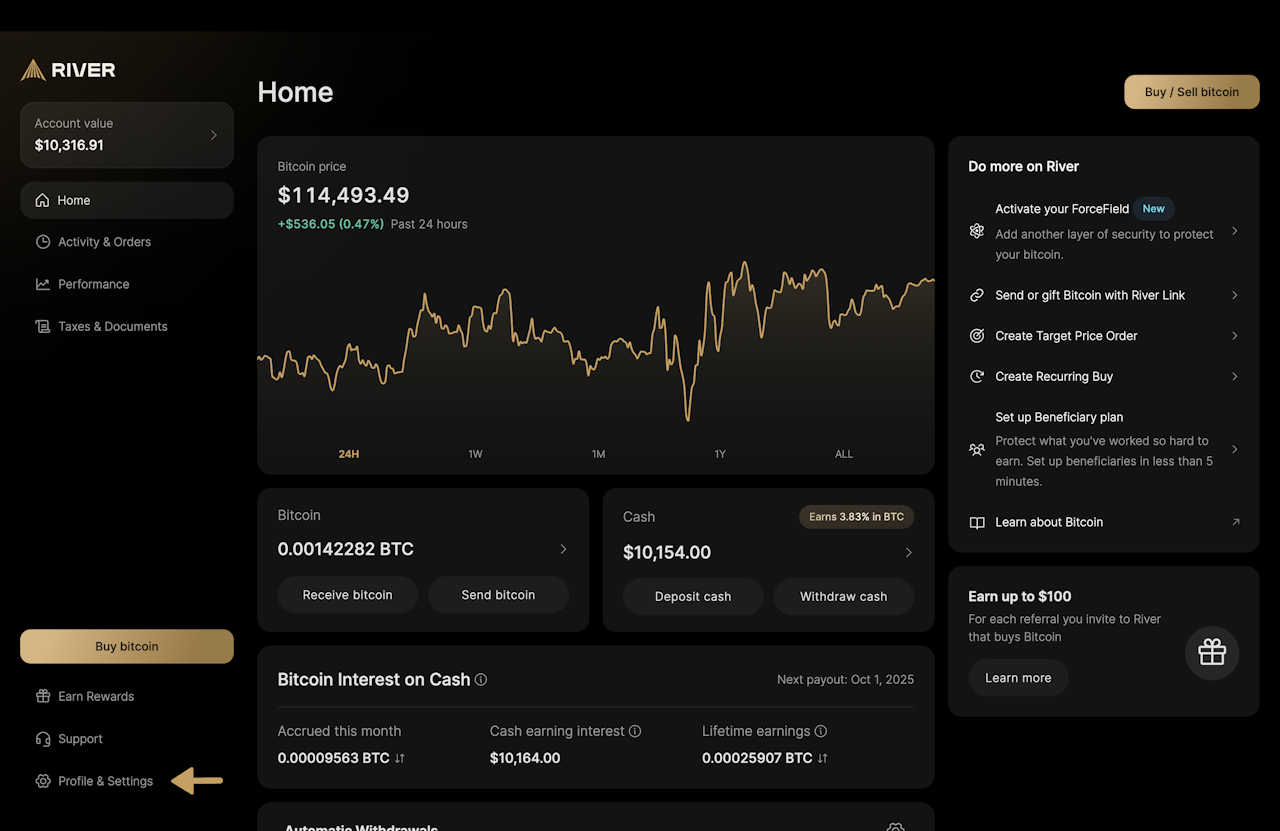Toggle currency for Lifetime earnings amount
Screen dimensions: 1280x831
tap(823, 758)
